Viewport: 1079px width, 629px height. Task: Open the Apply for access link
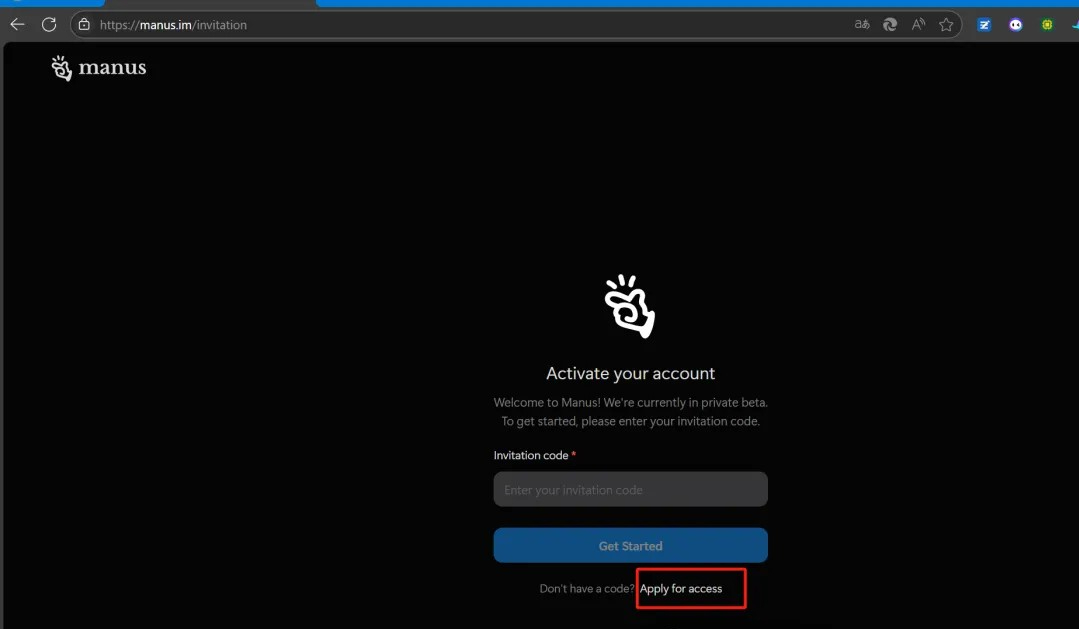[681, 588]
